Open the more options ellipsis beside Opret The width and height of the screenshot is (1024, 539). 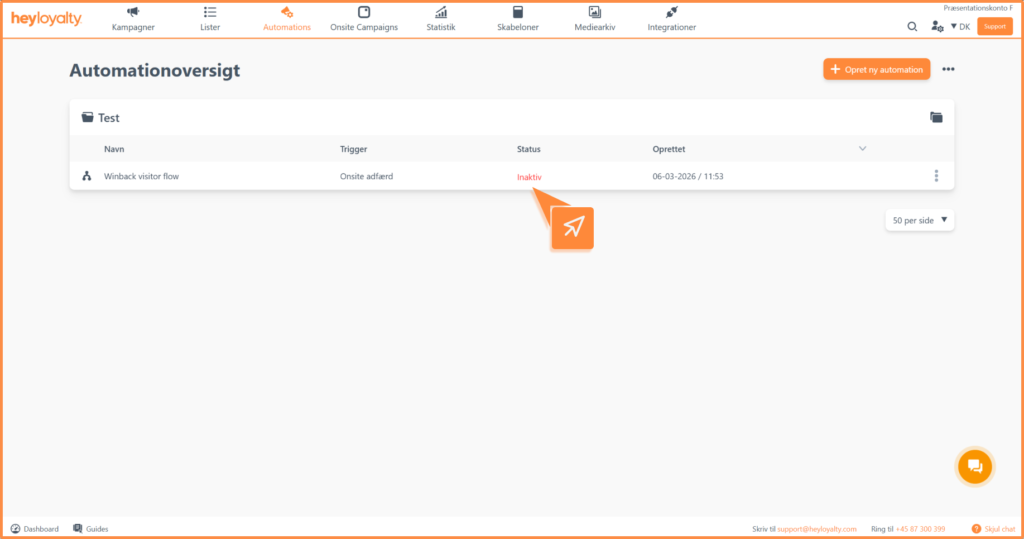(948, 69)
